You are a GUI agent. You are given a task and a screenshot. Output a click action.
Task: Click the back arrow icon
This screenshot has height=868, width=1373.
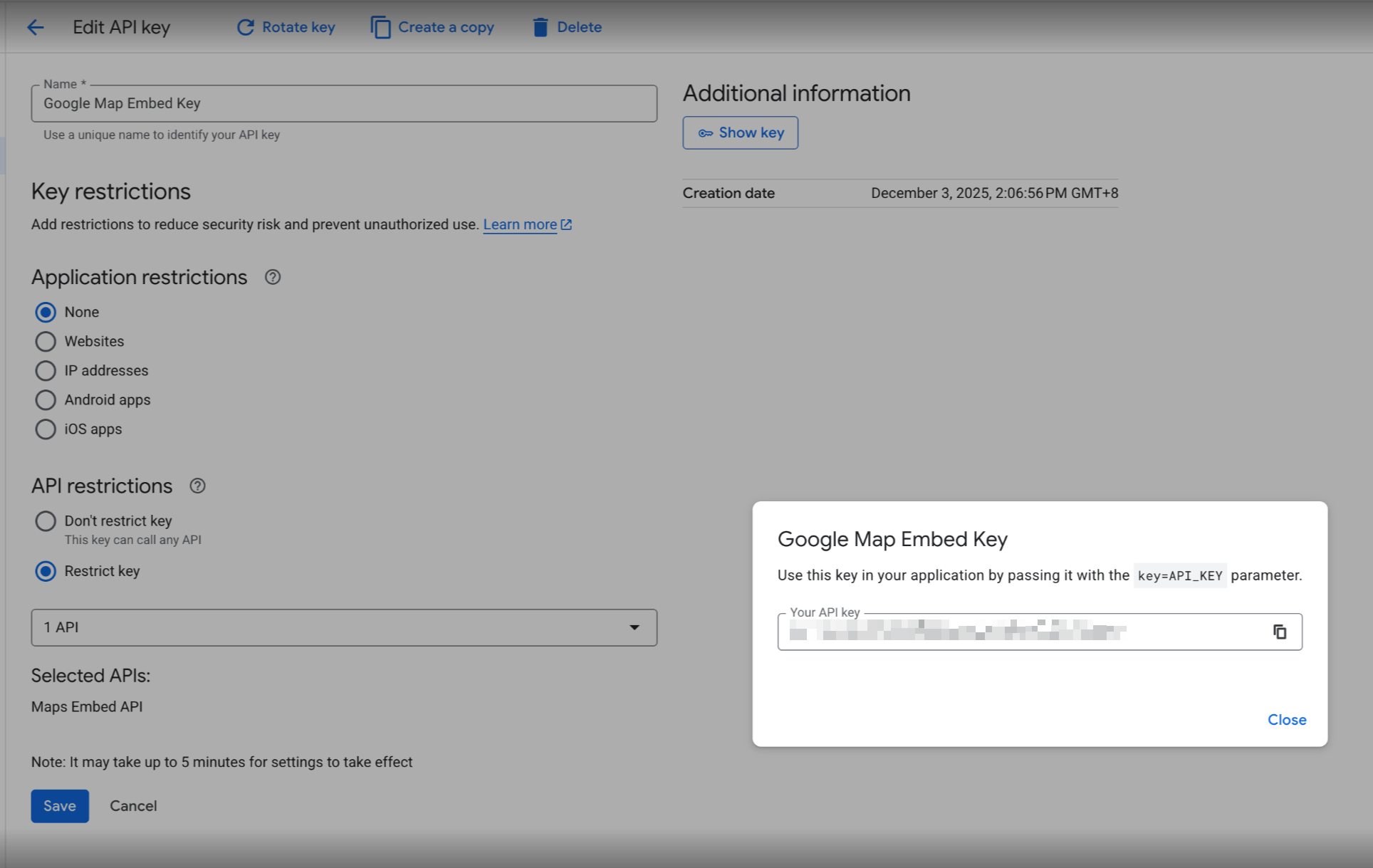click(35, 27)
